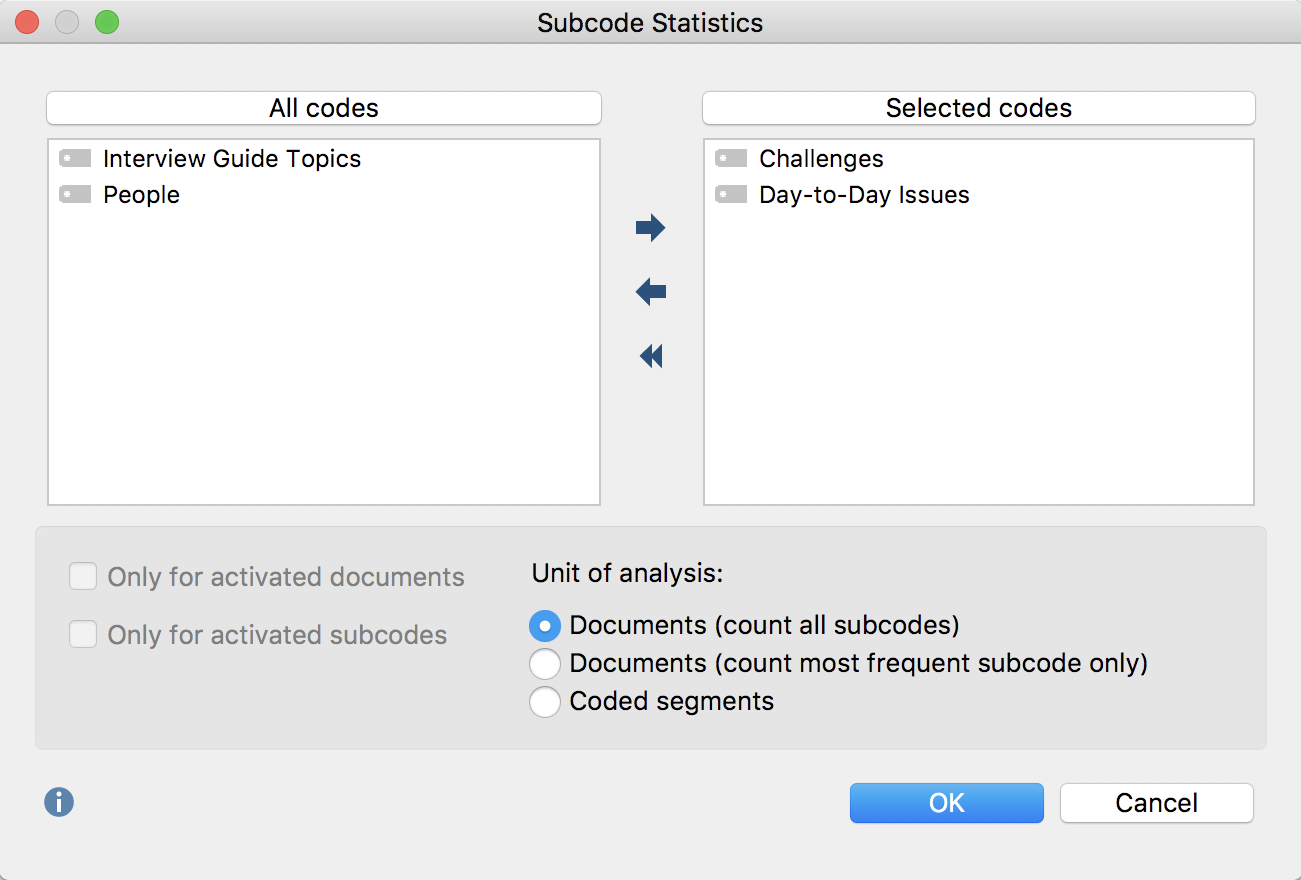Confirm with the OK button
This screenshot has width=1301, height=880.
click(947, 803)
